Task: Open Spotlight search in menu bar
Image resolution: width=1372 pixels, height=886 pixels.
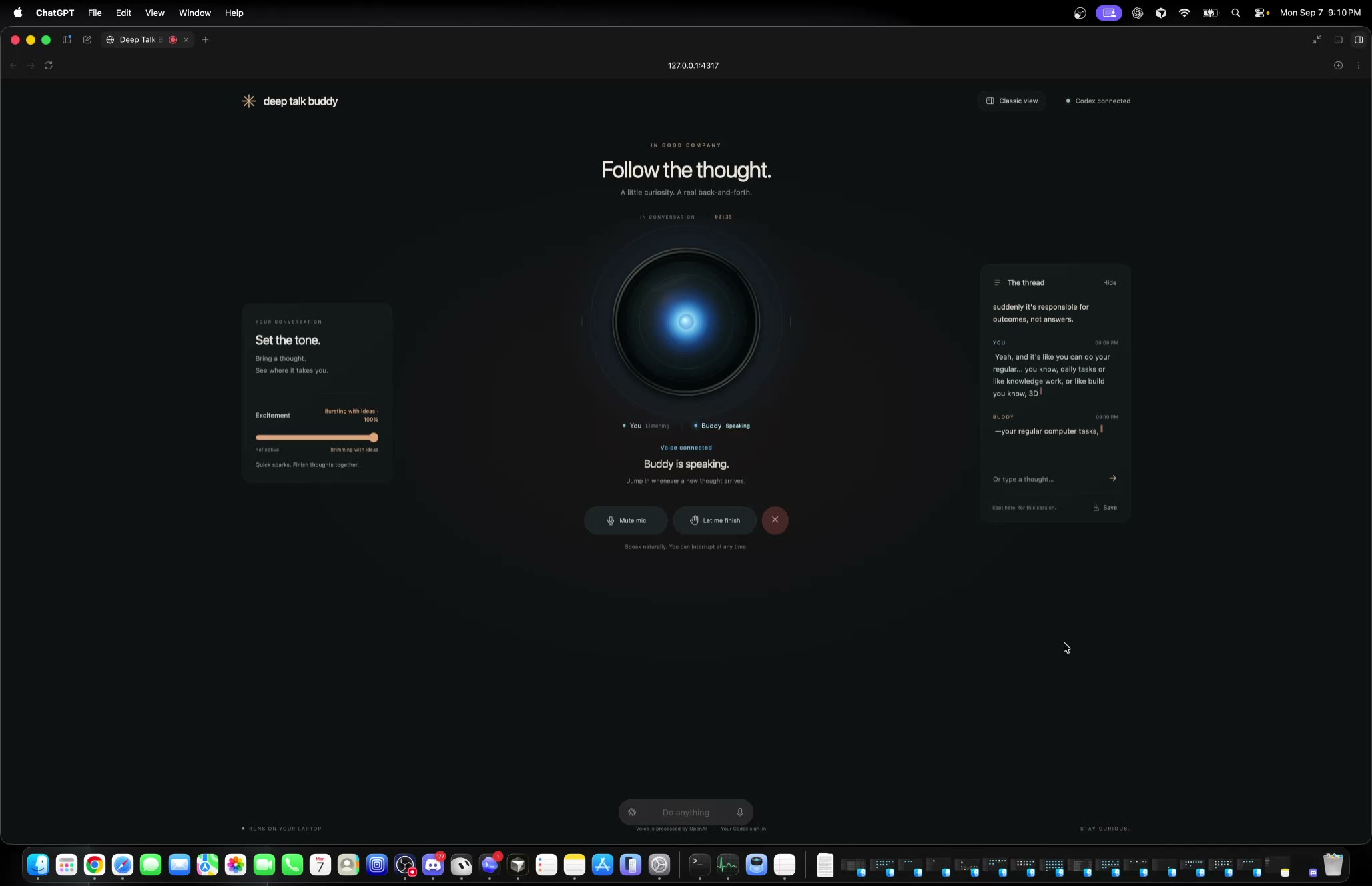Action: click(x=1235, y=13)
